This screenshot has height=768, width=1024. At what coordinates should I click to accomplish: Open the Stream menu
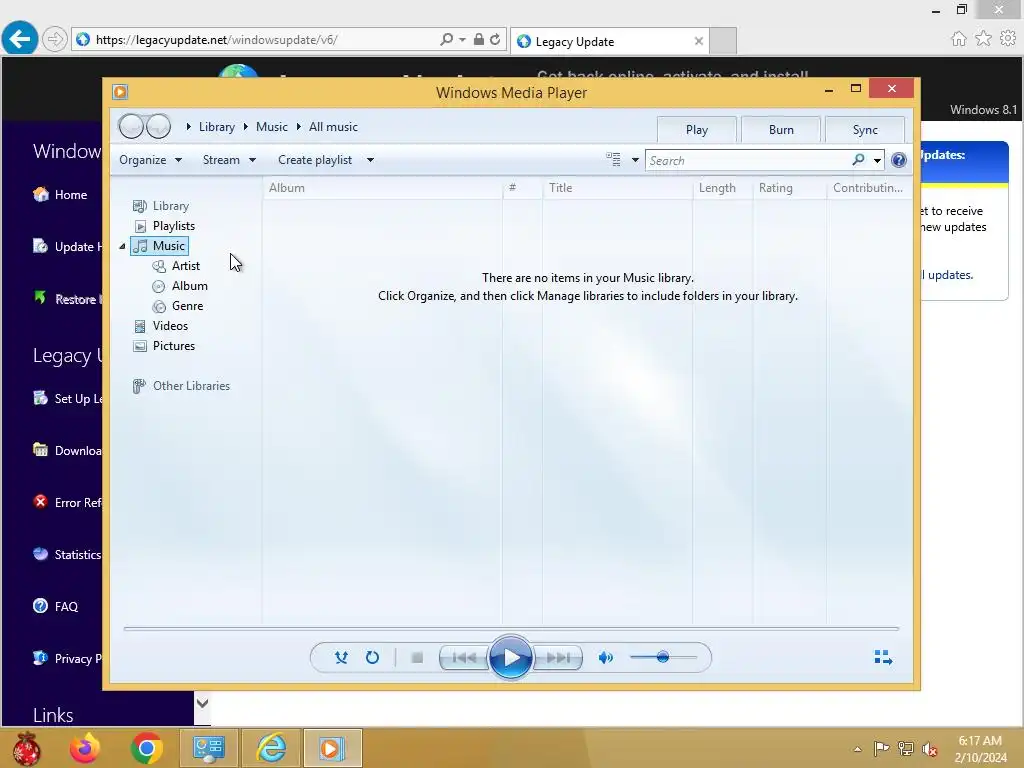(x=229, y=160)
